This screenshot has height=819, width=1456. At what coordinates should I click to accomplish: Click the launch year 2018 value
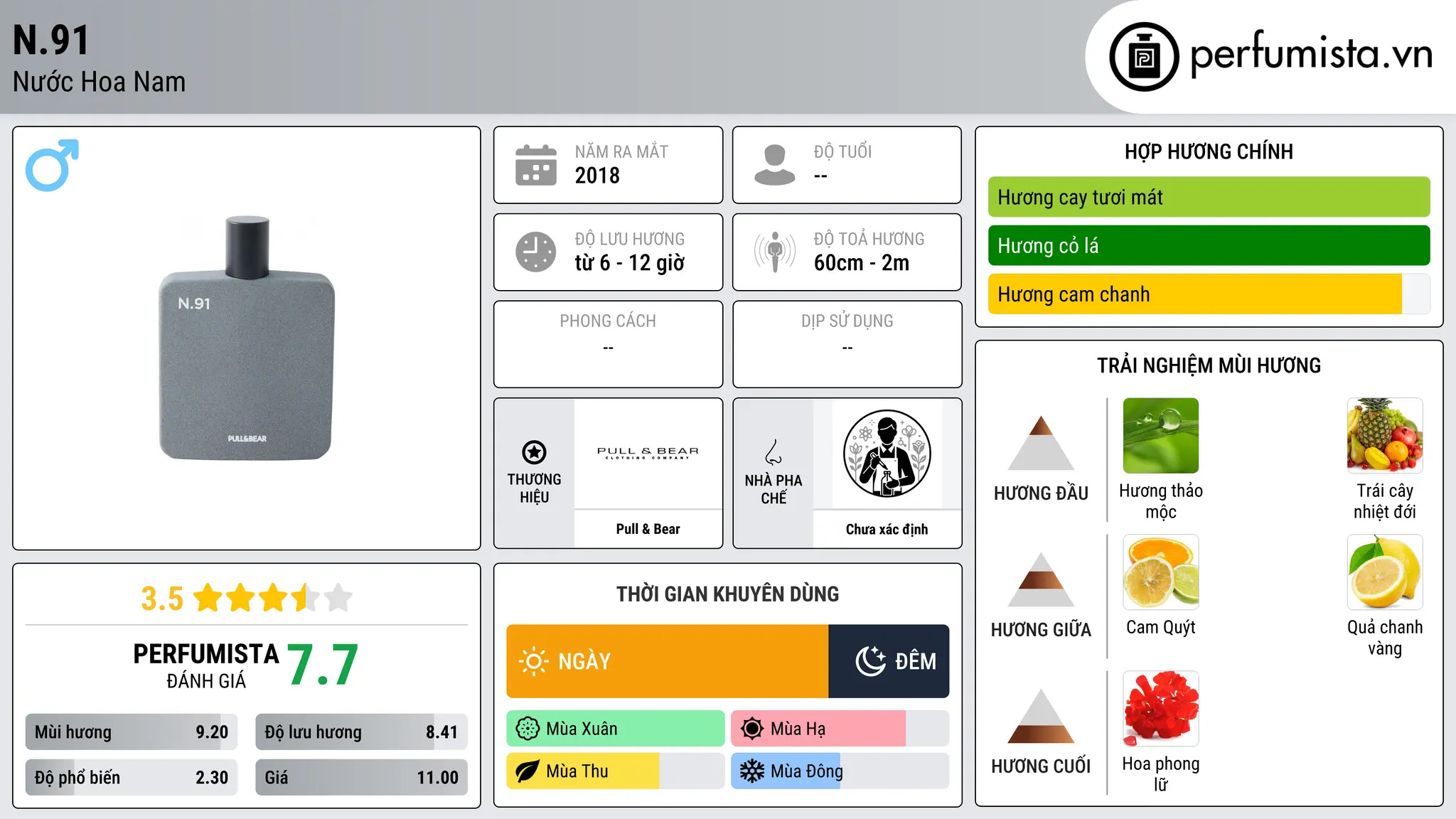click(597, 176)
